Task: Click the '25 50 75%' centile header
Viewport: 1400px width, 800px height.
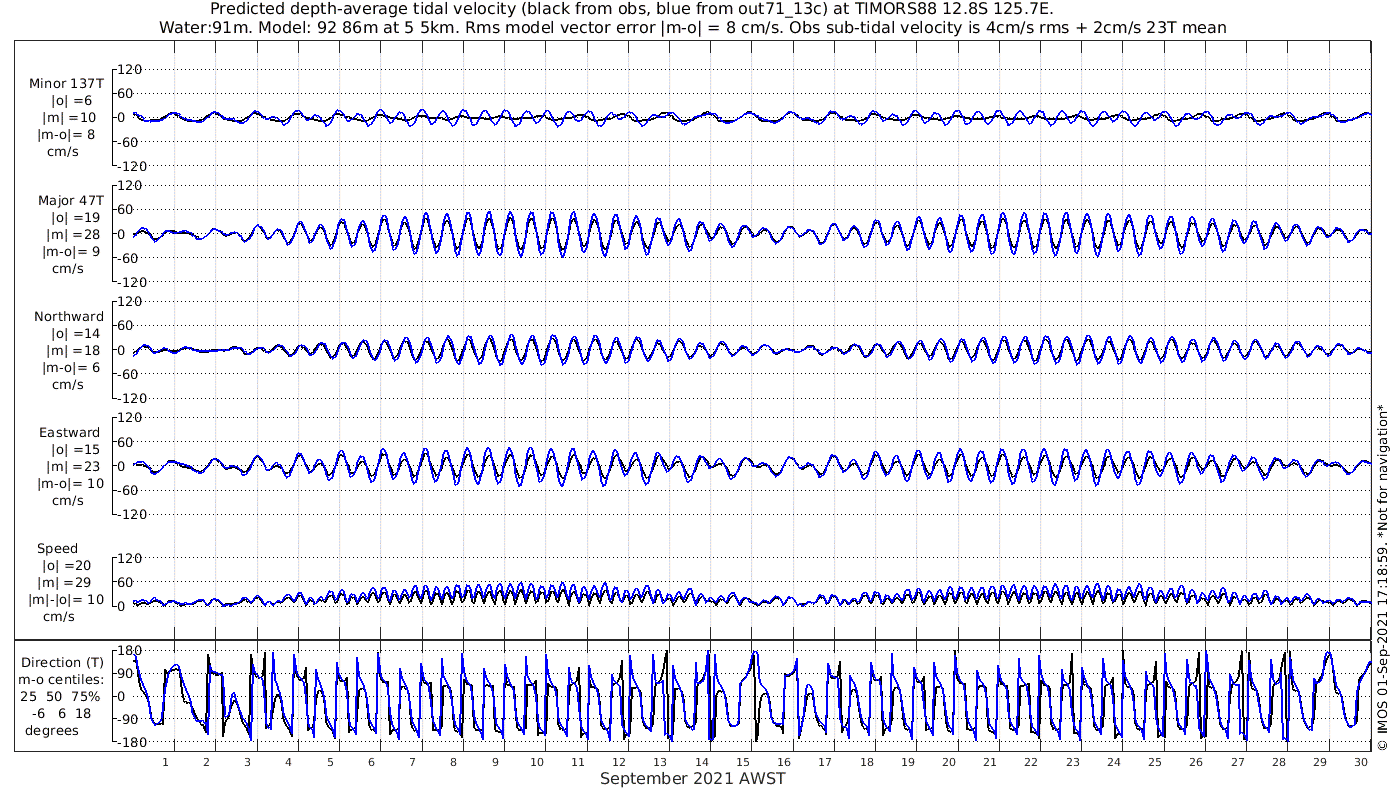Action: coord(58,696)
